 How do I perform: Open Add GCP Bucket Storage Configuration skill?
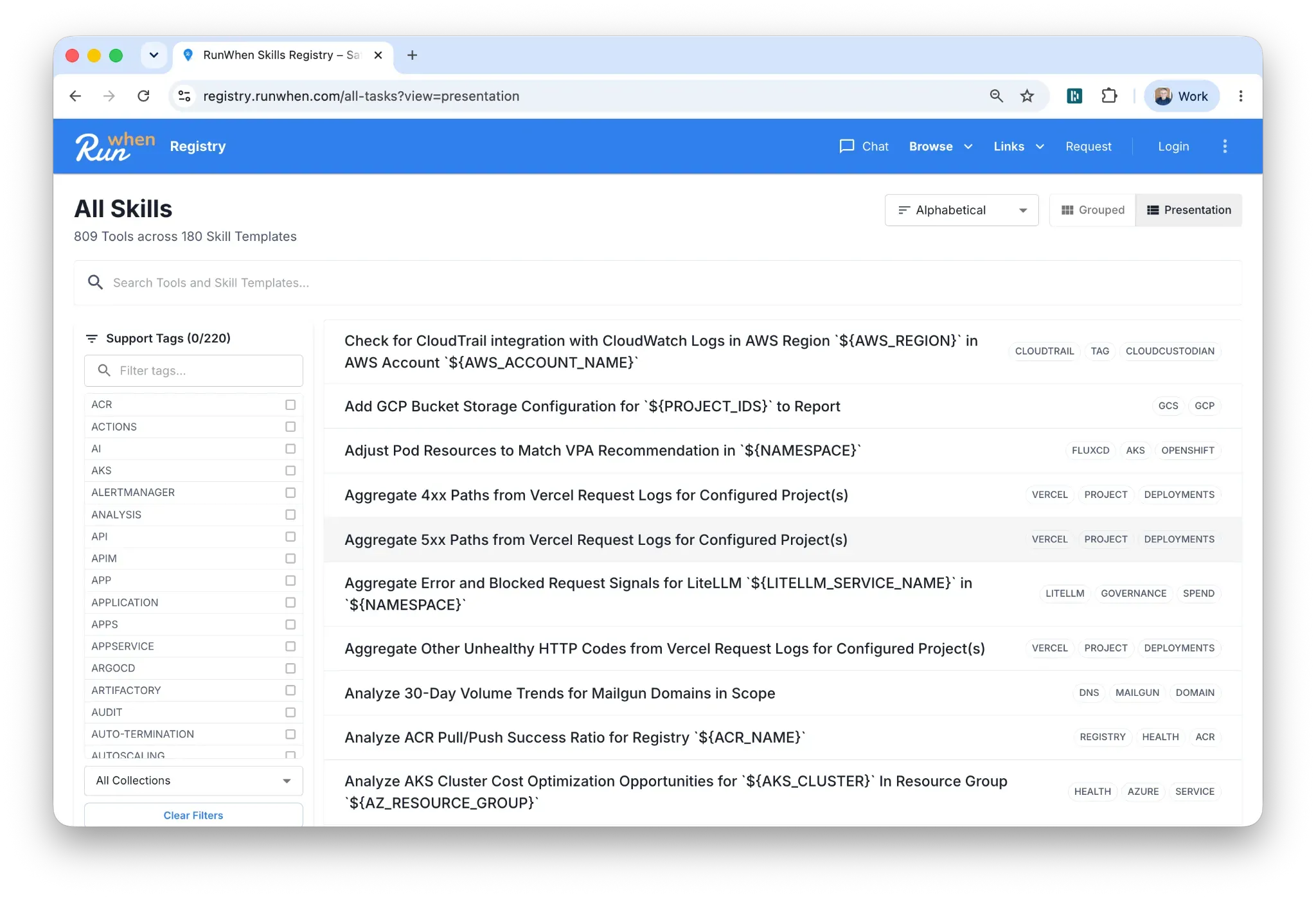click(783, 406)
